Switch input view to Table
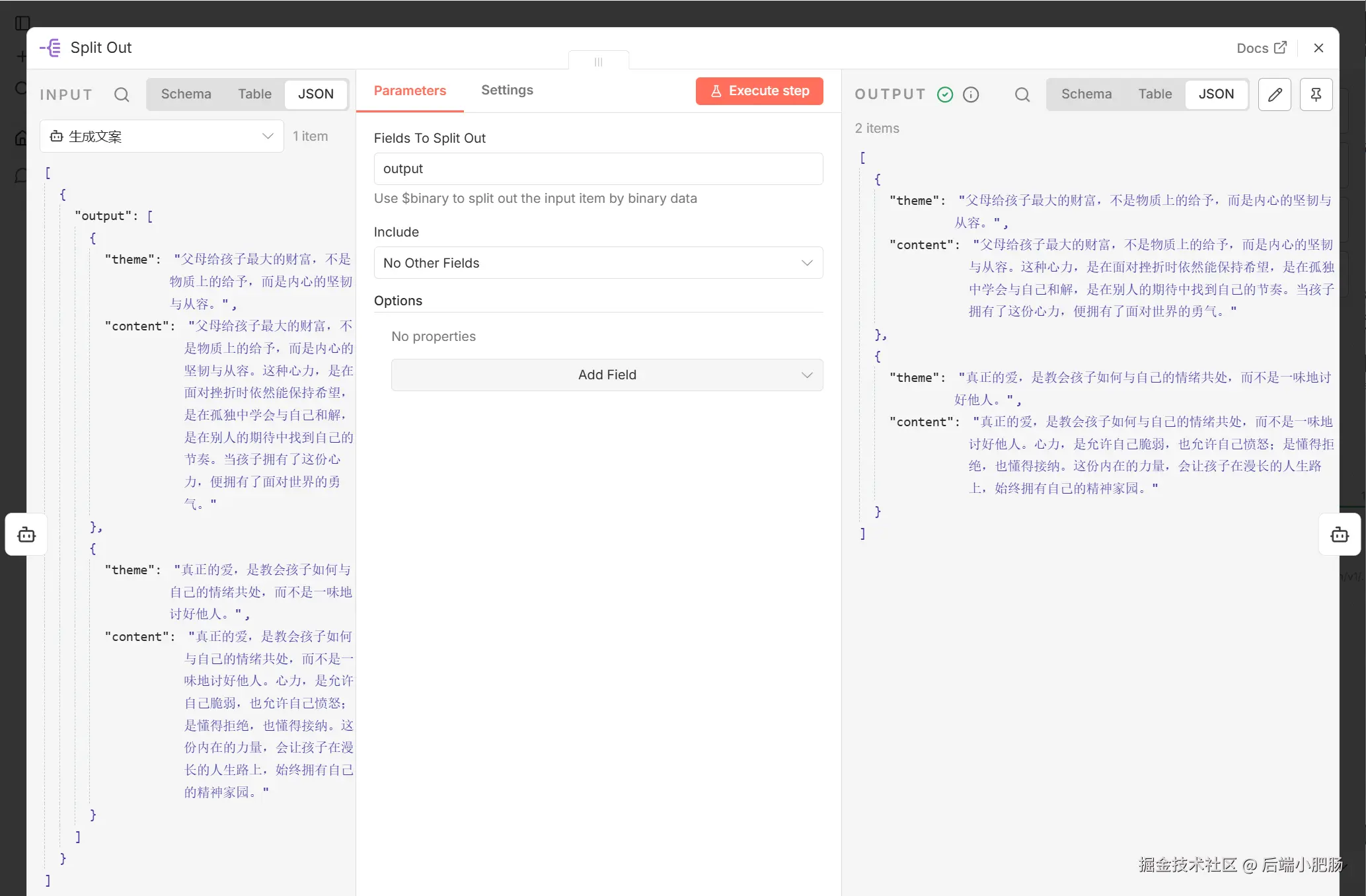Image resolution: width=1366 pixels, height=896 pixels. click(x=254, y=94)
